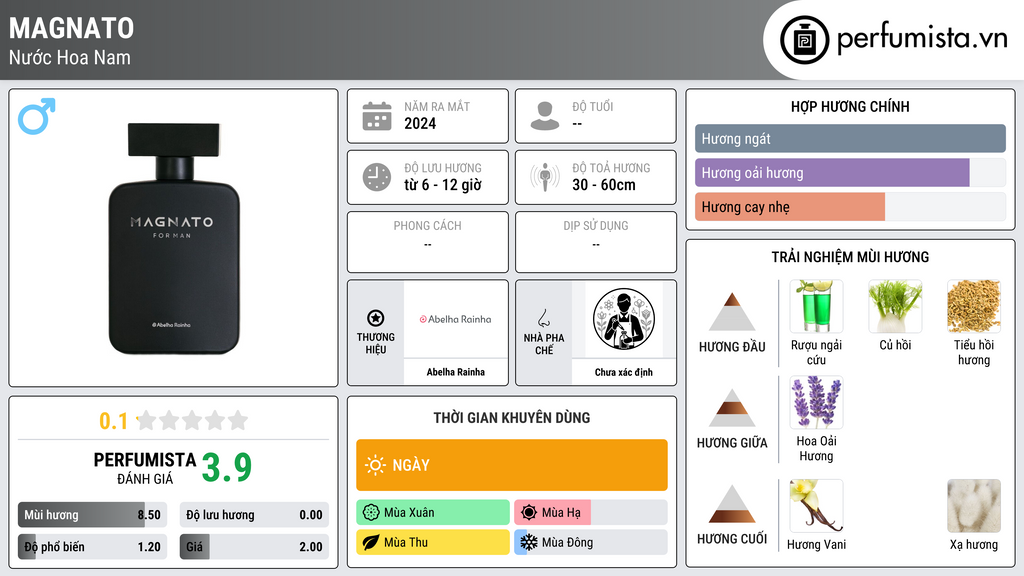Click the Mùa Đông season bar
The height and width of the screenshot is (576, 1024).
[x=591, y=542]
